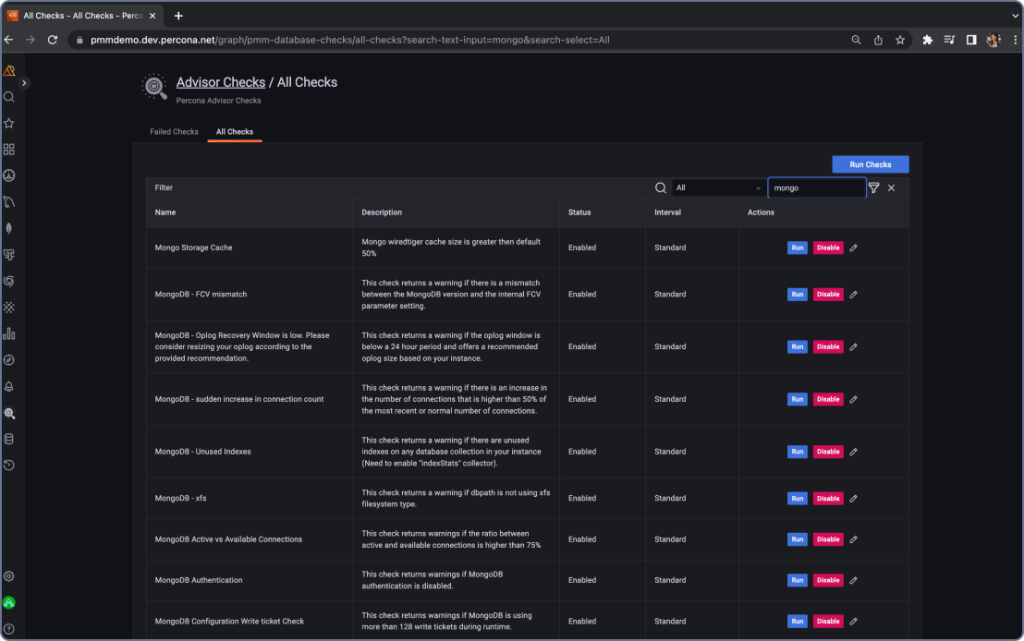This screenshot has height=641, width=1024.
Task: Edit the MongoDB - FCV mismatch check
Action: click(854, 294)
